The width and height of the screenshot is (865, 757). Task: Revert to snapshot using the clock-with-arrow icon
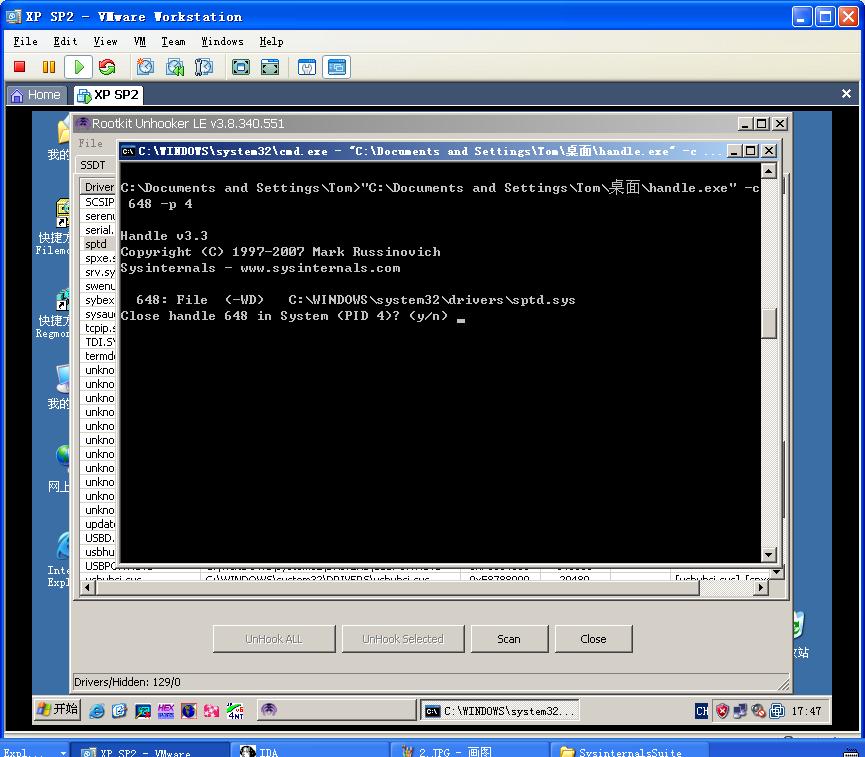tap(175, 67)
